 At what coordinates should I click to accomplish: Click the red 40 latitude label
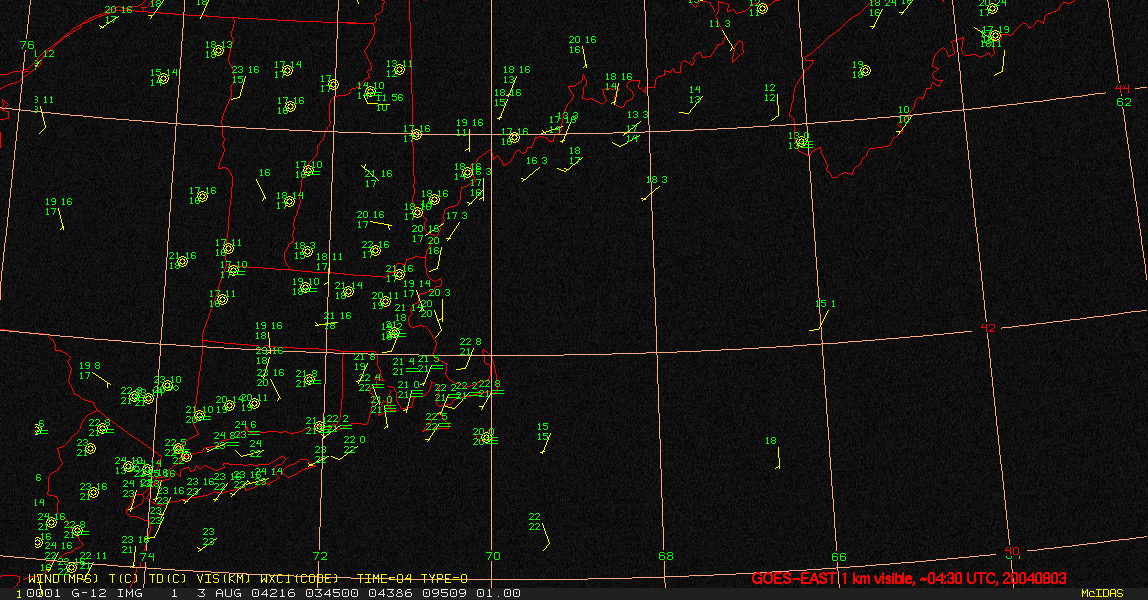1013,551
